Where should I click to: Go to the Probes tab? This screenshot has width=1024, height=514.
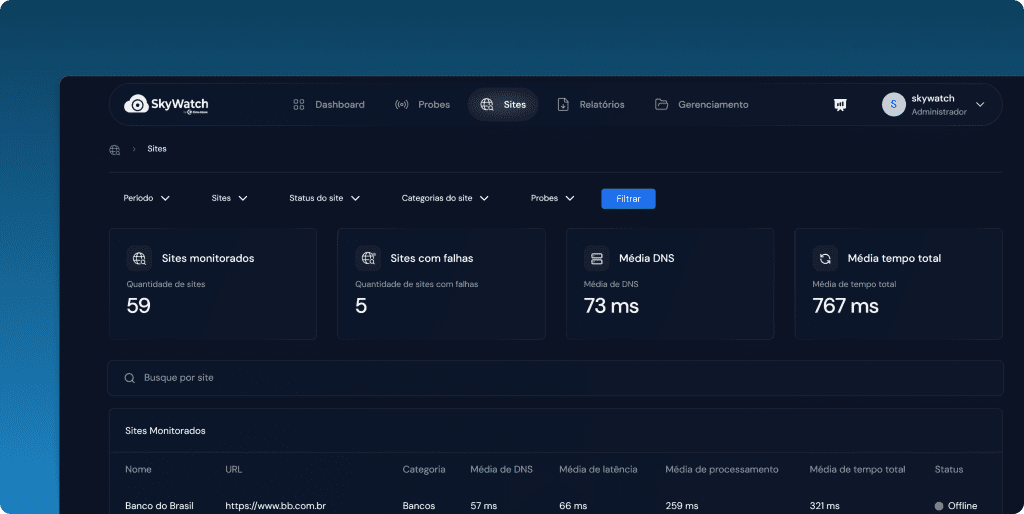[x=423, y=104]
